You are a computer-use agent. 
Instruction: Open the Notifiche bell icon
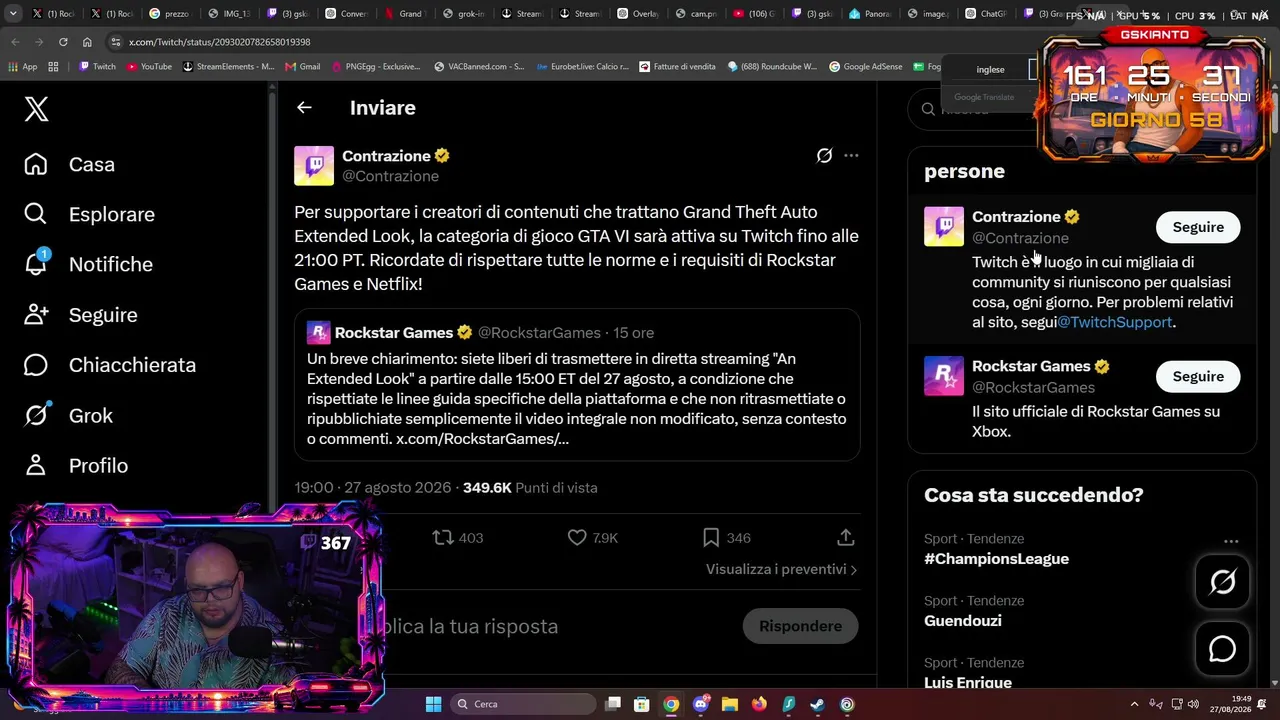click(36, 263)
